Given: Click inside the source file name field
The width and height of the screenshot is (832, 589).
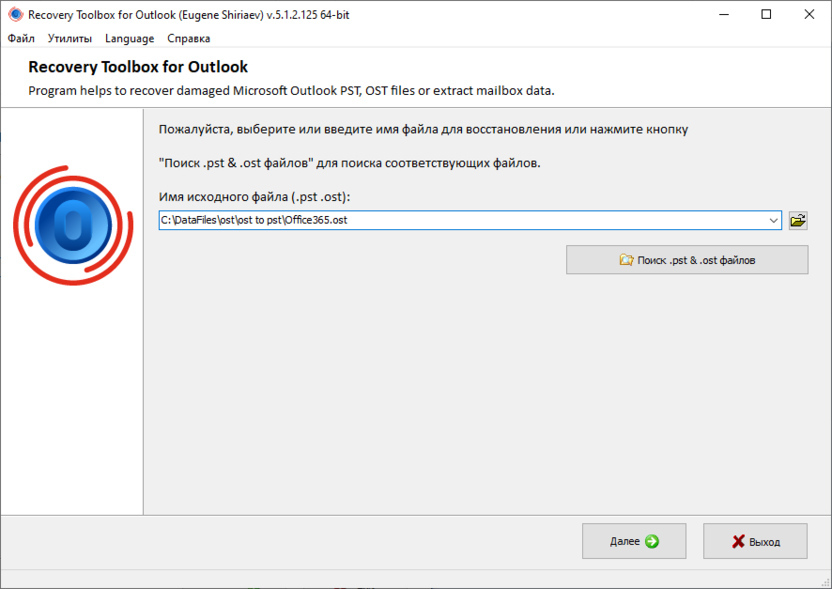Looking at the screenshot, I should point(400,220).
